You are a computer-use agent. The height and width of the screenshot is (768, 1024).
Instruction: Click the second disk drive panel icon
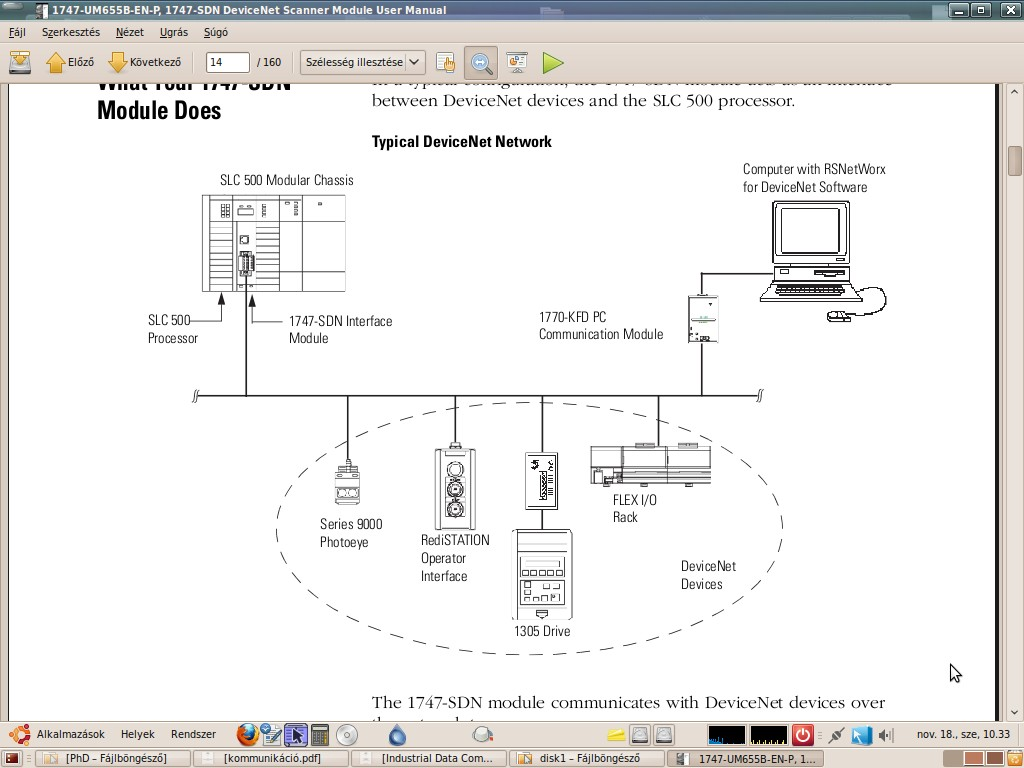click(x=664, y=735)
